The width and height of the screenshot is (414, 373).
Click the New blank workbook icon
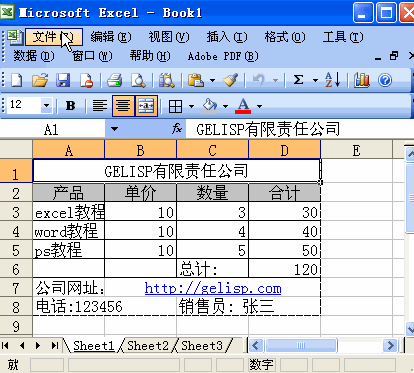[x=16, y=80]
